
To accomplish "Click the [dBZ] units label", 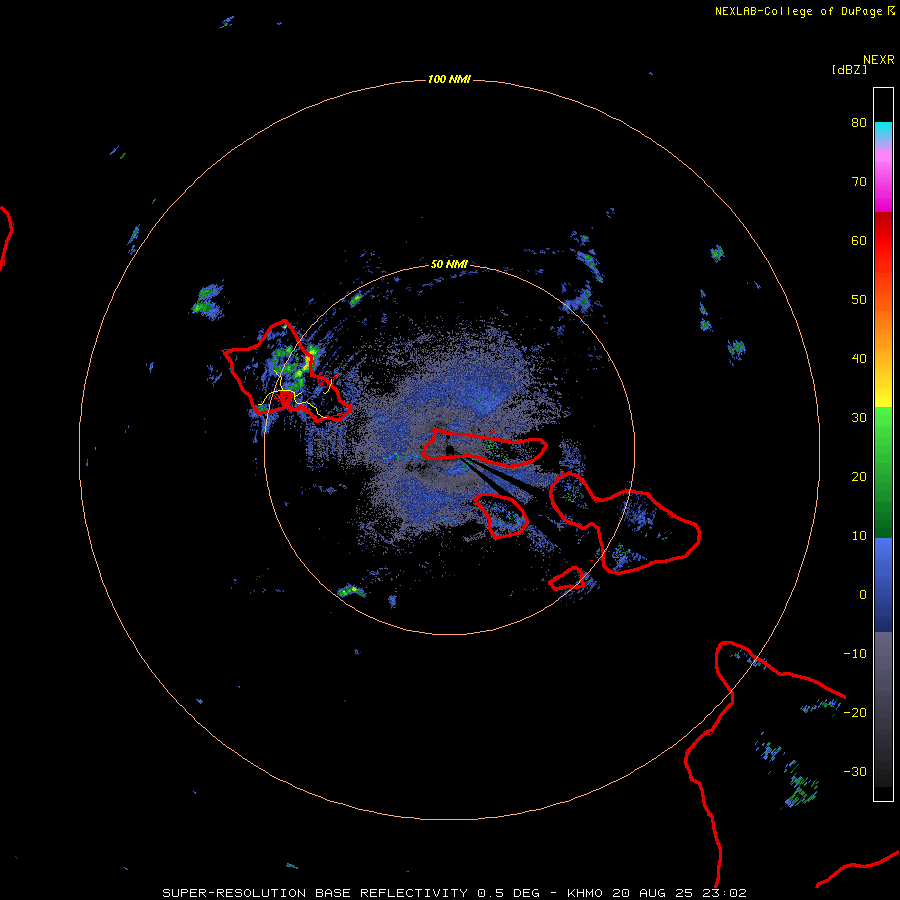I will pos(849,70).
